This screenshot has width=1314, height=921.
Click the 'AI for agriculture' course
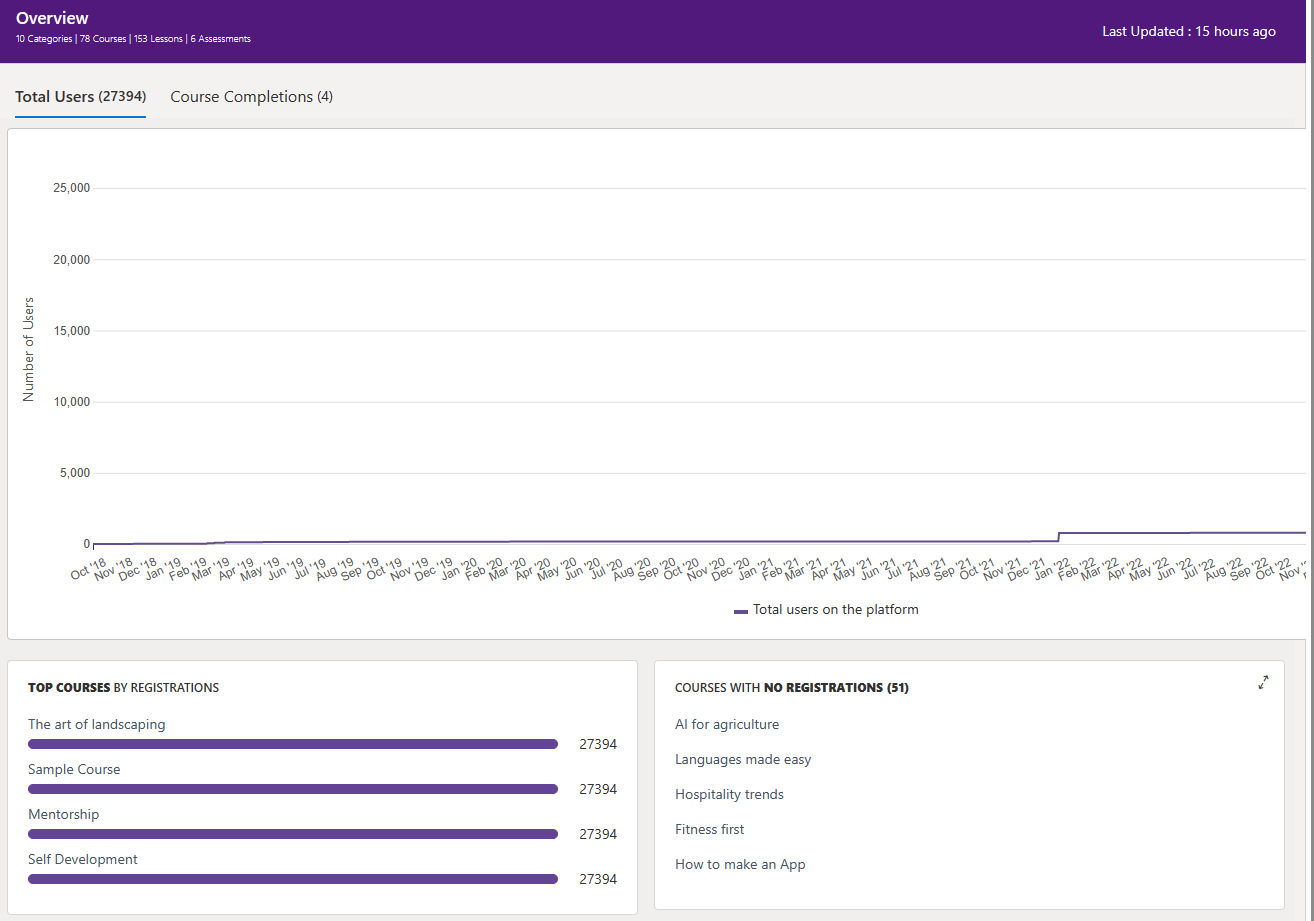727,724
